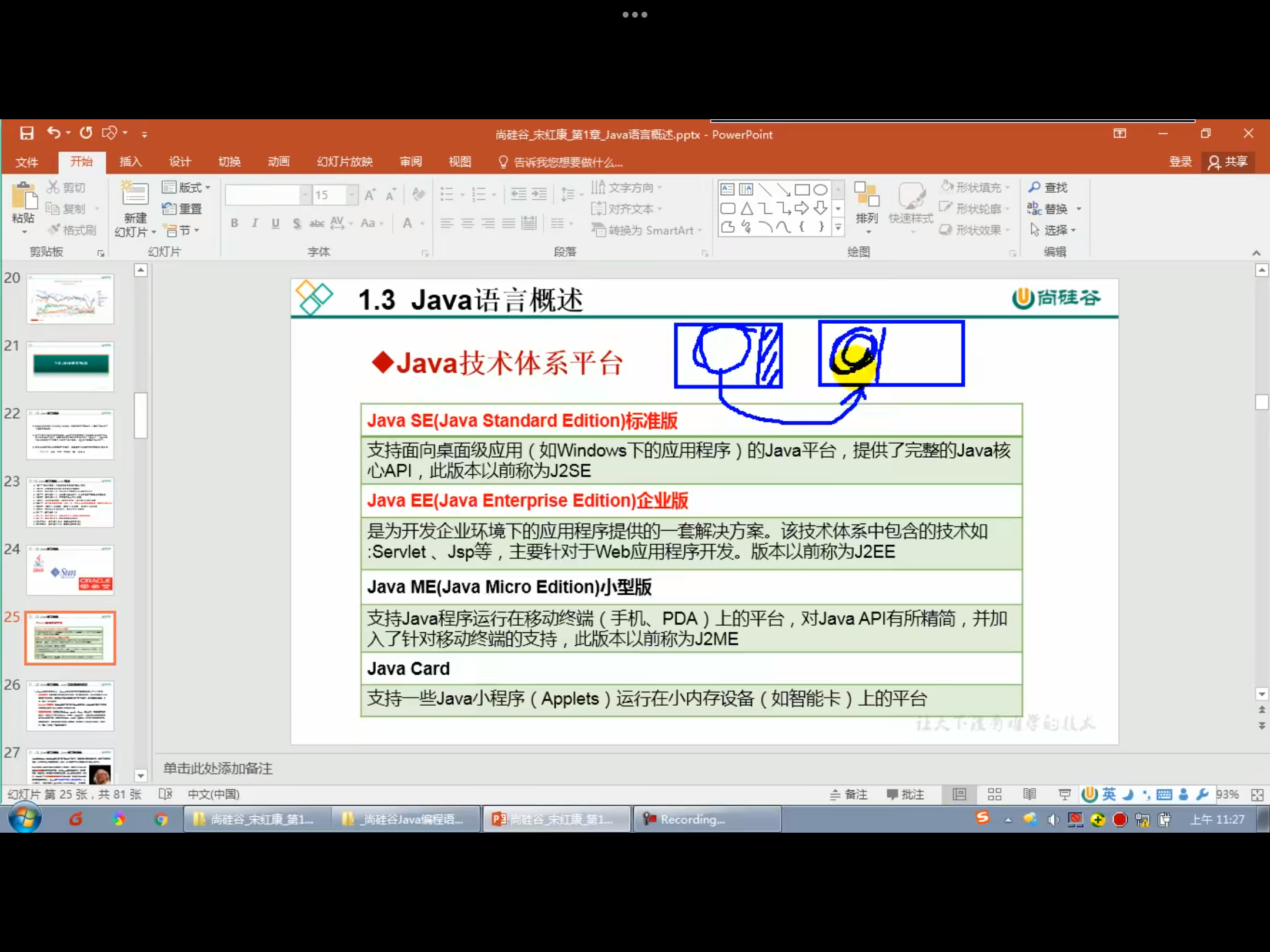Toggle underline formatting

tap(275, 223)
